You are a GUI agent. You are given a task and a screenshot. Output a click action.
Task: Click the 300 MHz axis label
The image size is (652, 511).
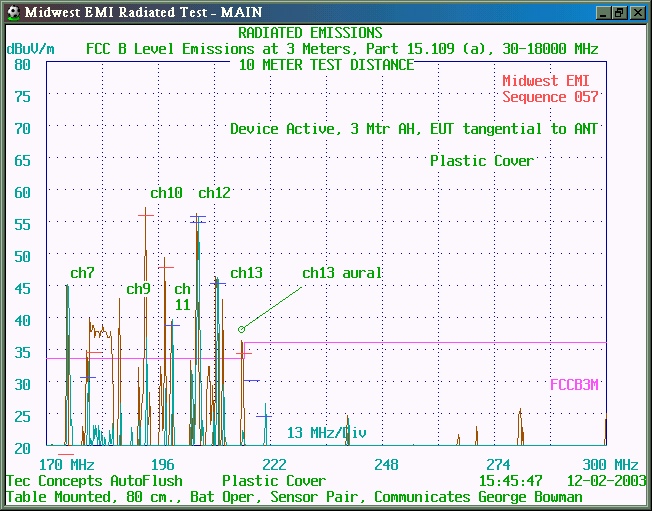(610, 465)
